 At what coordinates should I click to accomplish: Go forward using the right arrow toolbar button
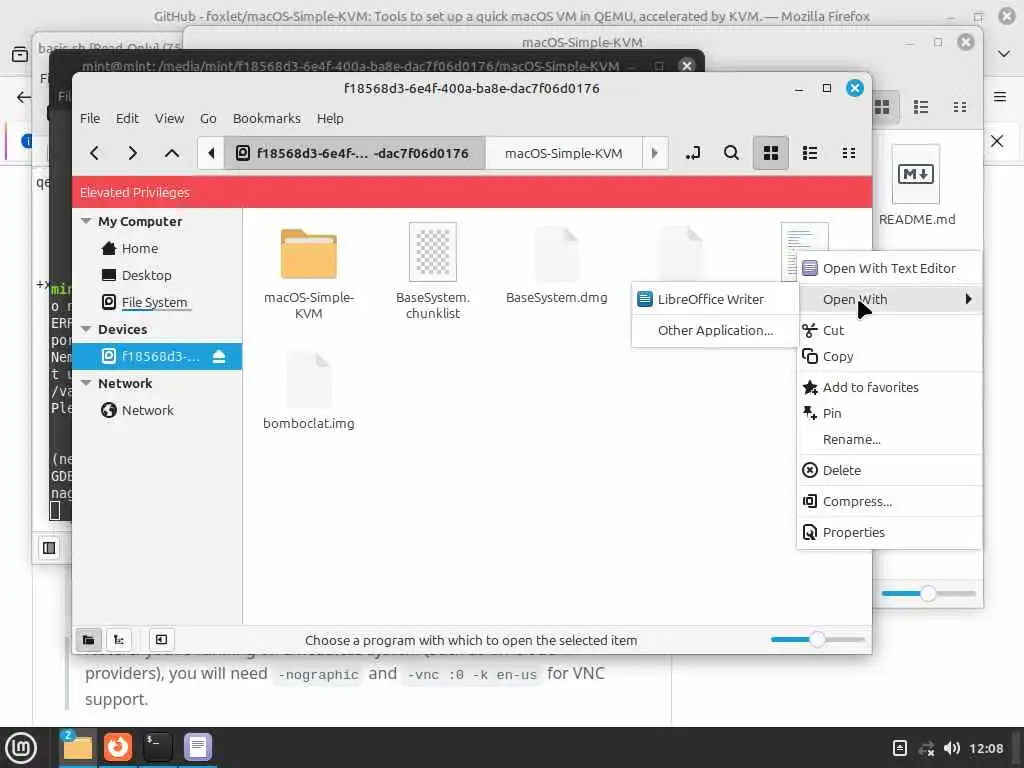point(133,153)
